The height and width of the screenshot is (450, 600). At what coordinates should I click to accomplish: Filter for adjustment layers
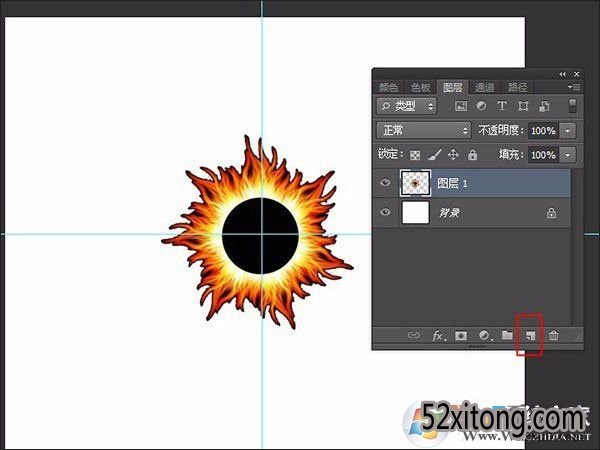(x=481, y=106)
